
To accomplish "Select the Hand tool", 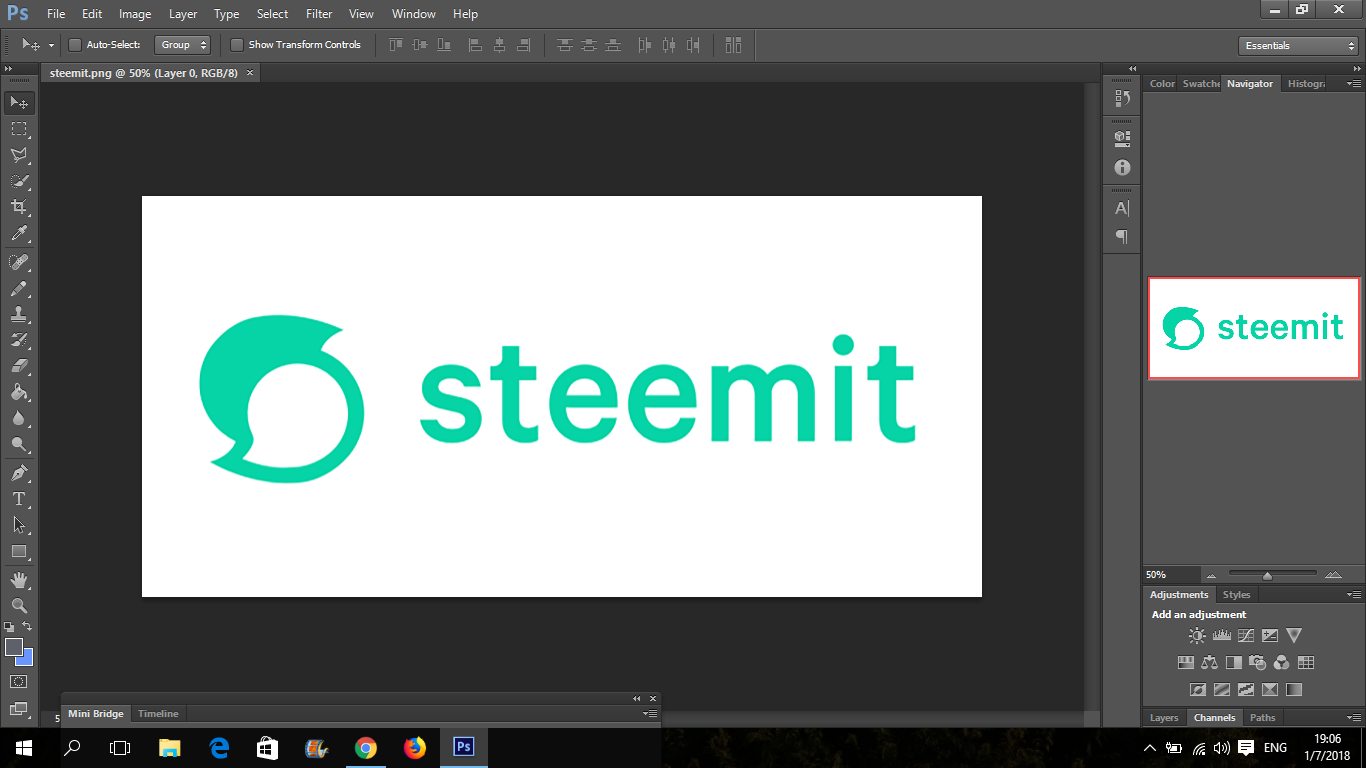I will (19, 580).
